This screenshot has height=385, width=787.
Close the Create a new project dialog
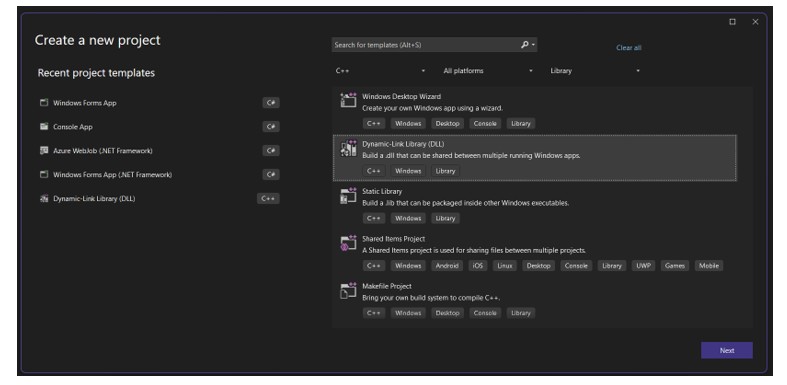point(755,22)
